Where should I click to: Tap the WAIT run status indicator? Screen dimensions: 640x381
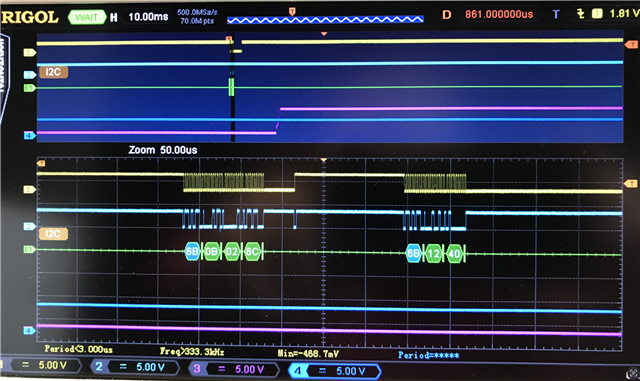tap(87, 17)
